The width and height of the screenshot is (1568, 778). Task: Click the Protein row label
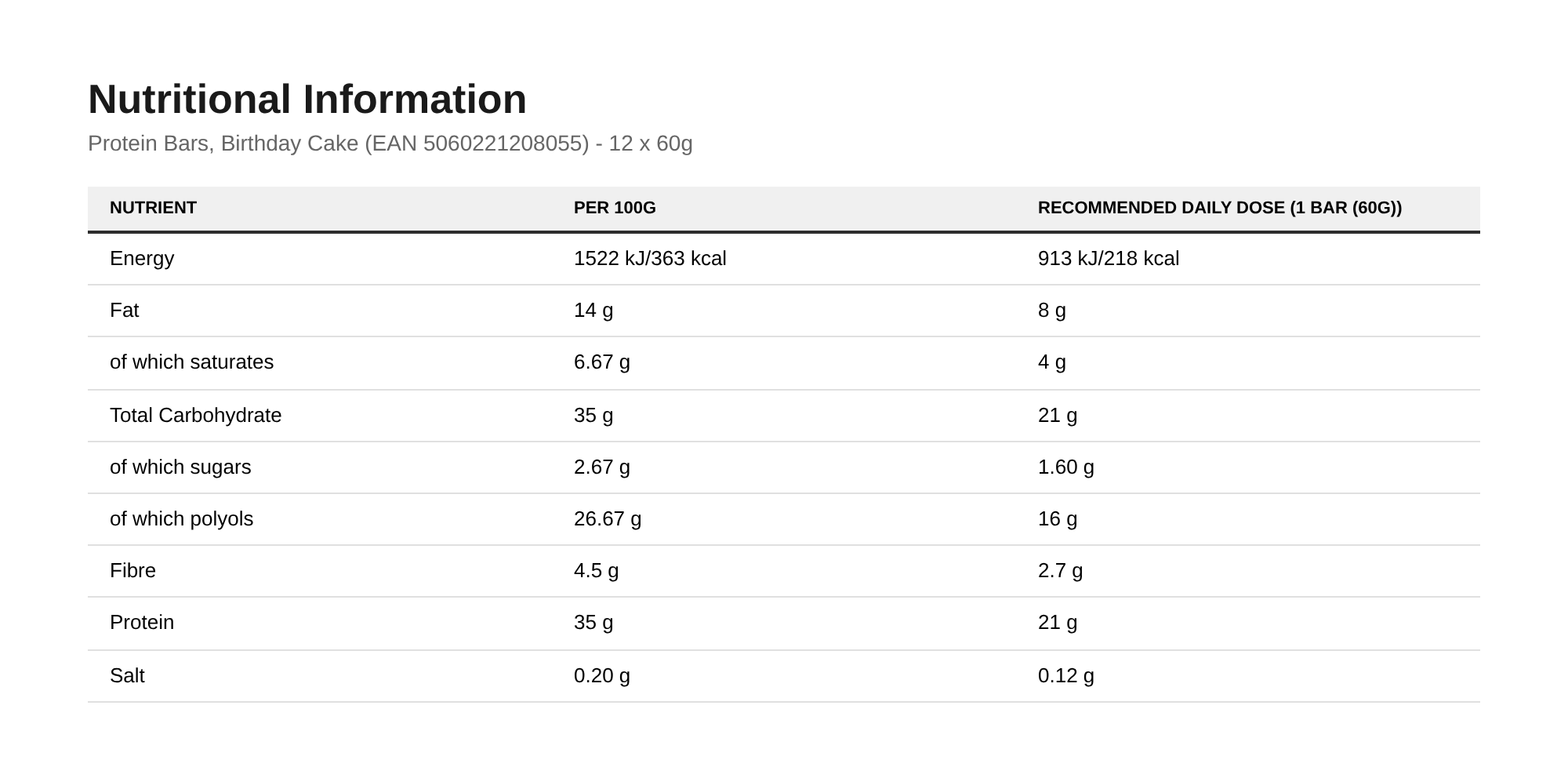coord(142,623)
